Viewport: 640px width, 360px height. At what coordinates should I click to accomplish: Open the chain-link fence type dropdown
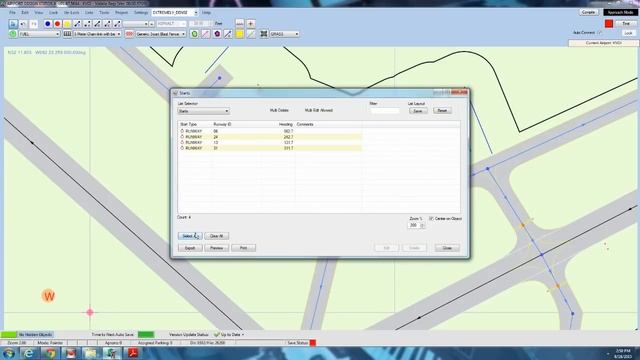click(x=97, y=34)
